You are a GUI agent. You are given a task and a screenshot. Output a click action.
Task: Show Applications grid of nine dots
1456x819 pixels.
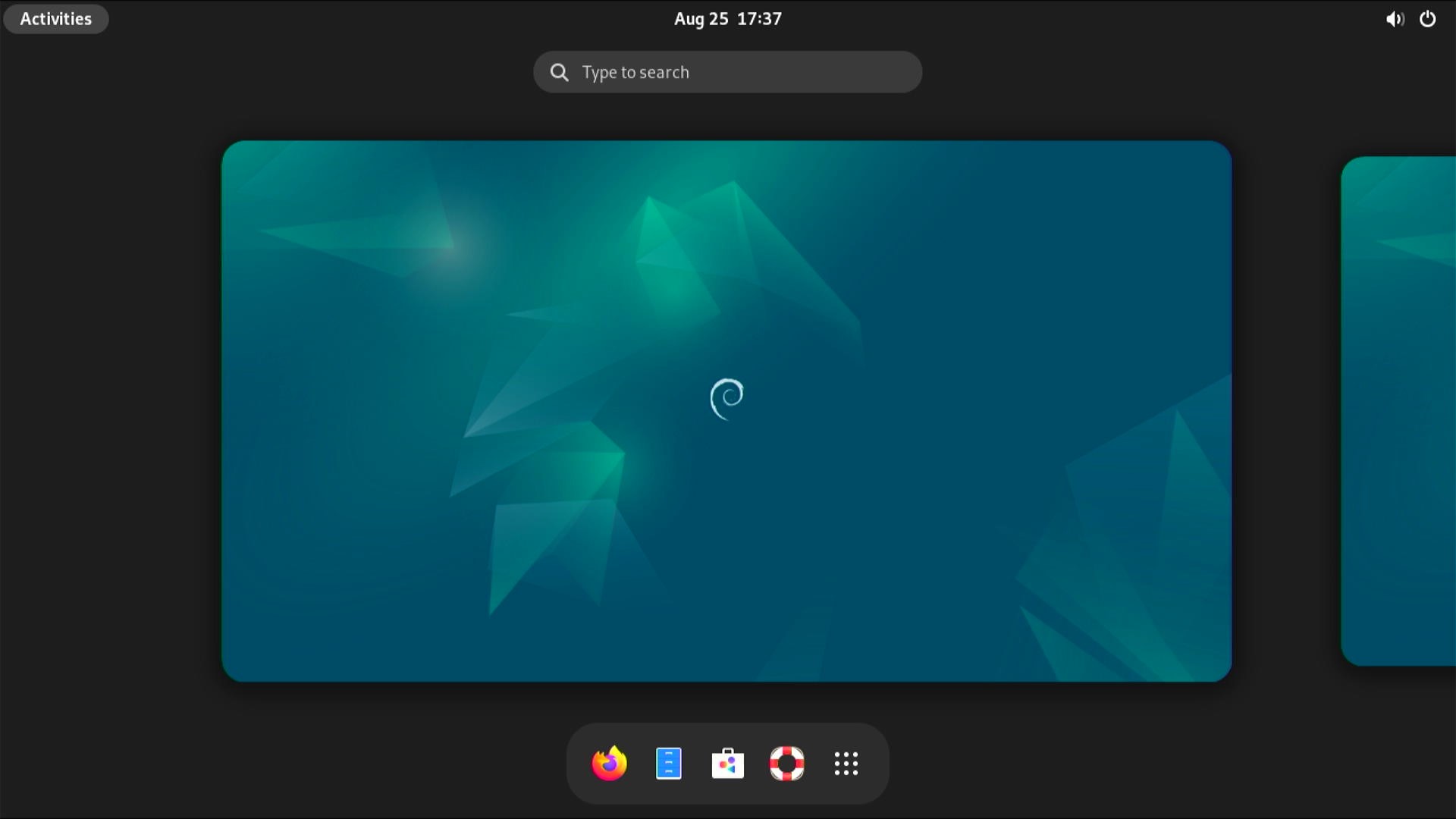846,764
